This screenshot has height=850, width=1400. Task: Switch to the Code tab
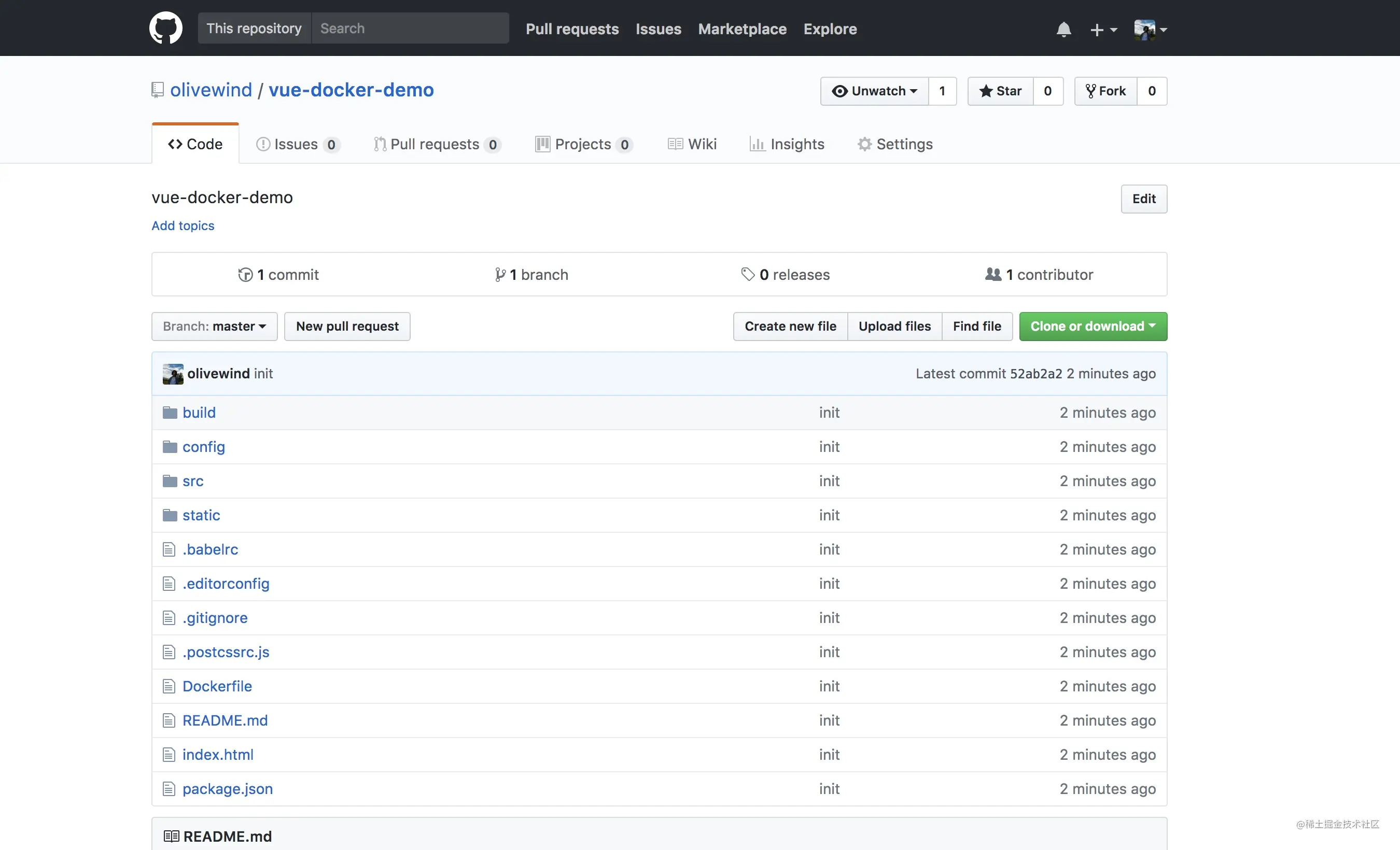coord(195,144)
